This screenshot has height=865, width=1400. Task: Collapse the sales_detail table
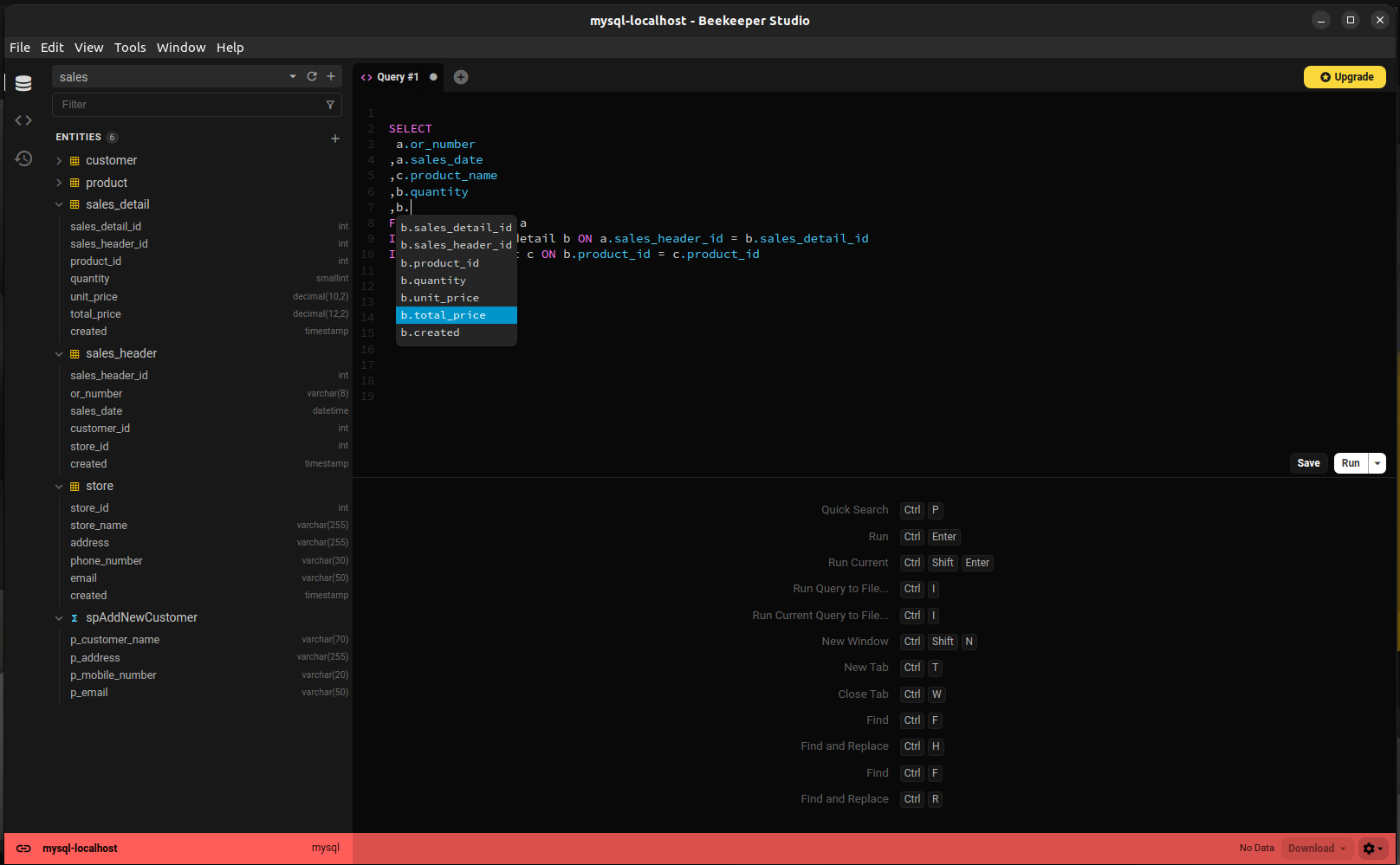[59, 205]
